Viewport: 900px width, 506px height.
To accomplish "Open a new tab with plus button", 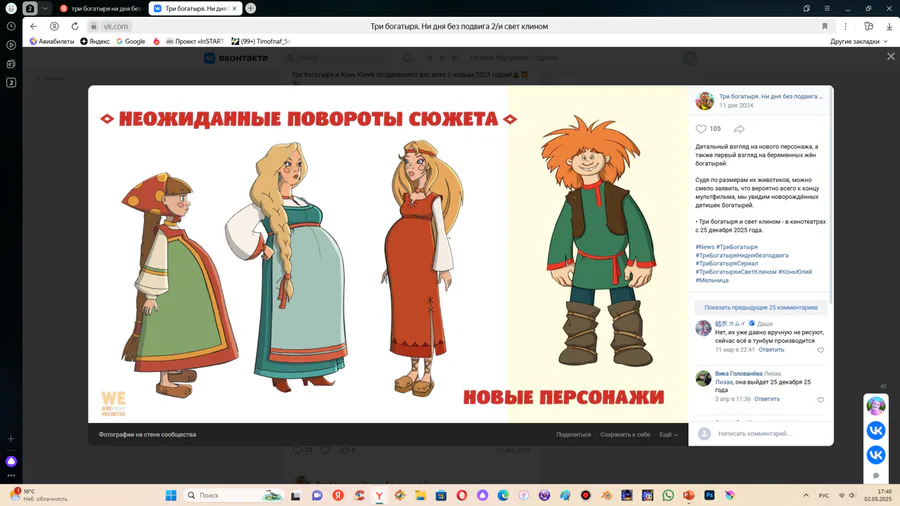I will click(251, 9).
